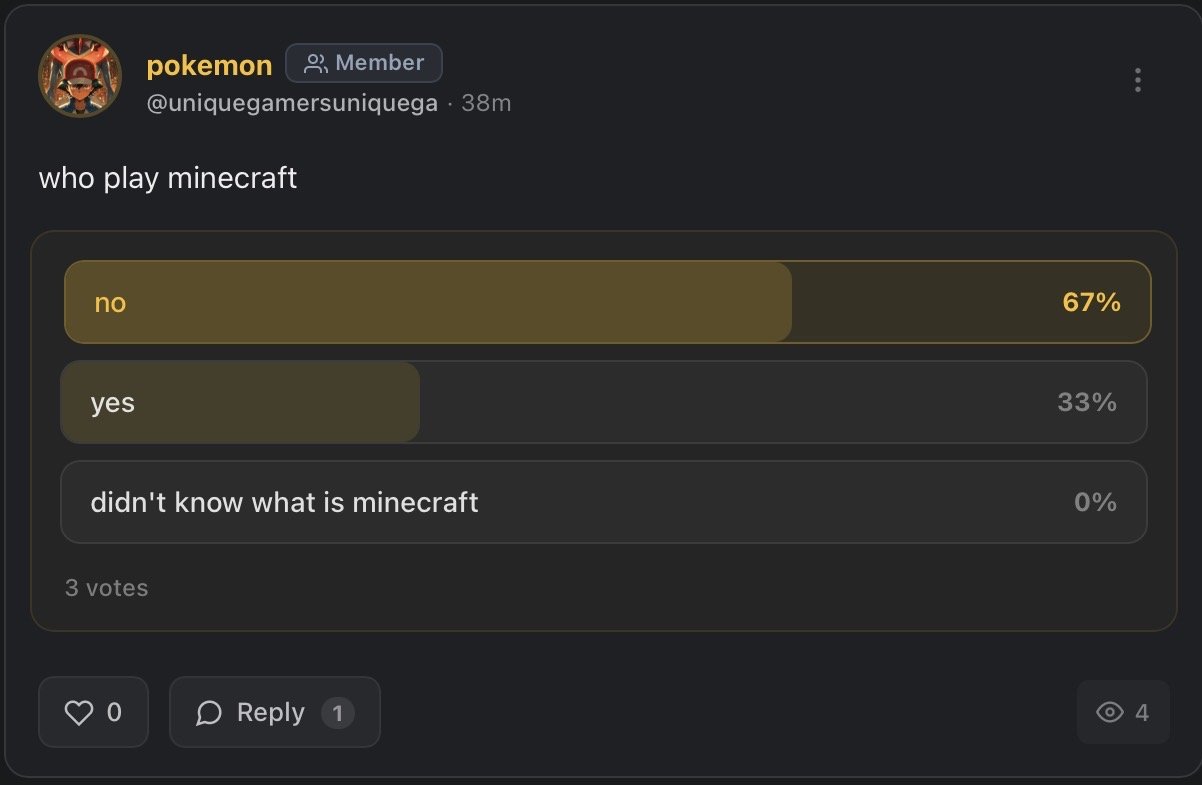This screenshot has width=1202, height=785.
Task: Click the 38m post timestamp
Action: tap(486, 103)
